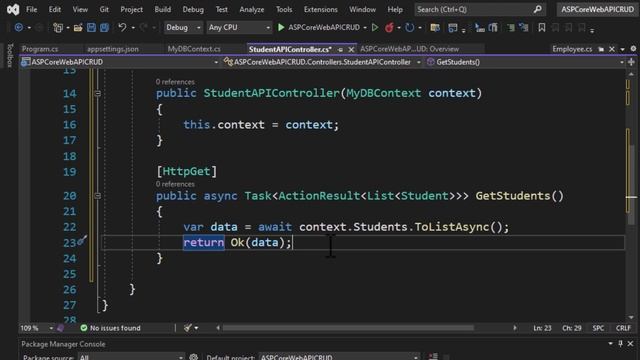Open the Toolbox side panel
Screen dimensions: 640x360
click(x=10, y=55)
